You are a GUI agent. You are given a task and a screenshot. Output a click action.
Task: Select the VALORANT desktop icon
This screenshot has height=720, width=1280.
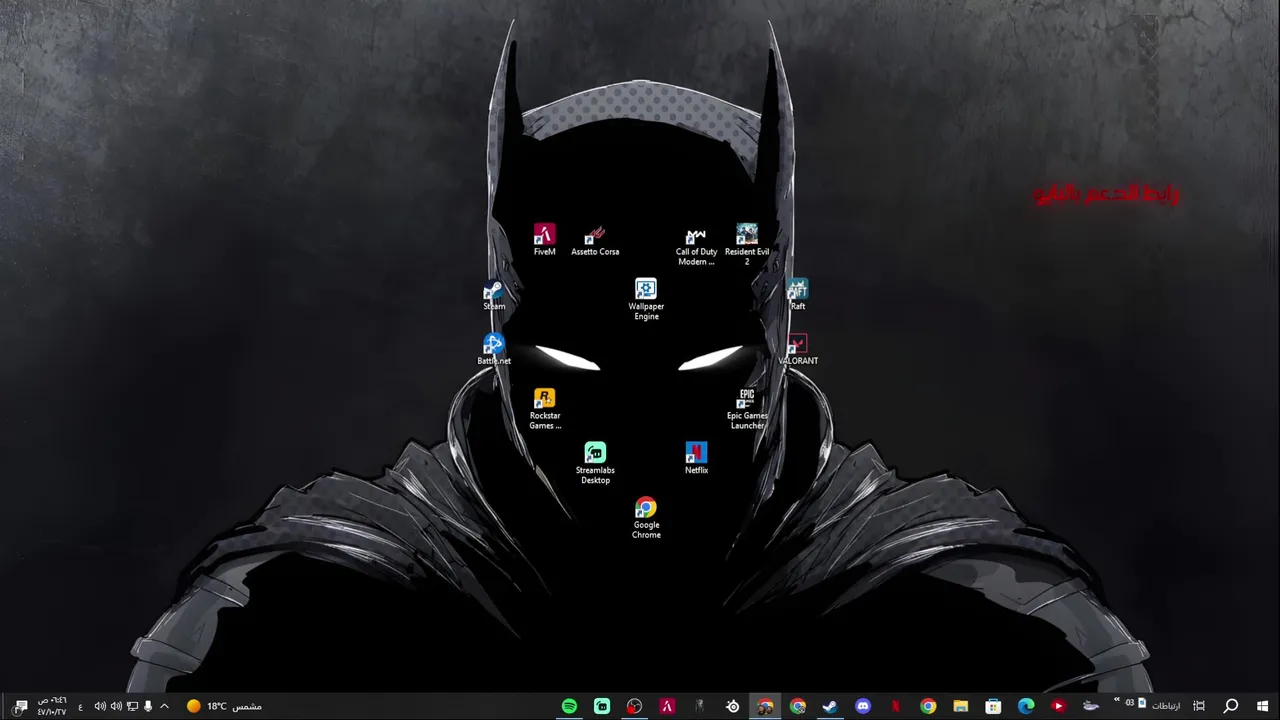tap(797, 350)
